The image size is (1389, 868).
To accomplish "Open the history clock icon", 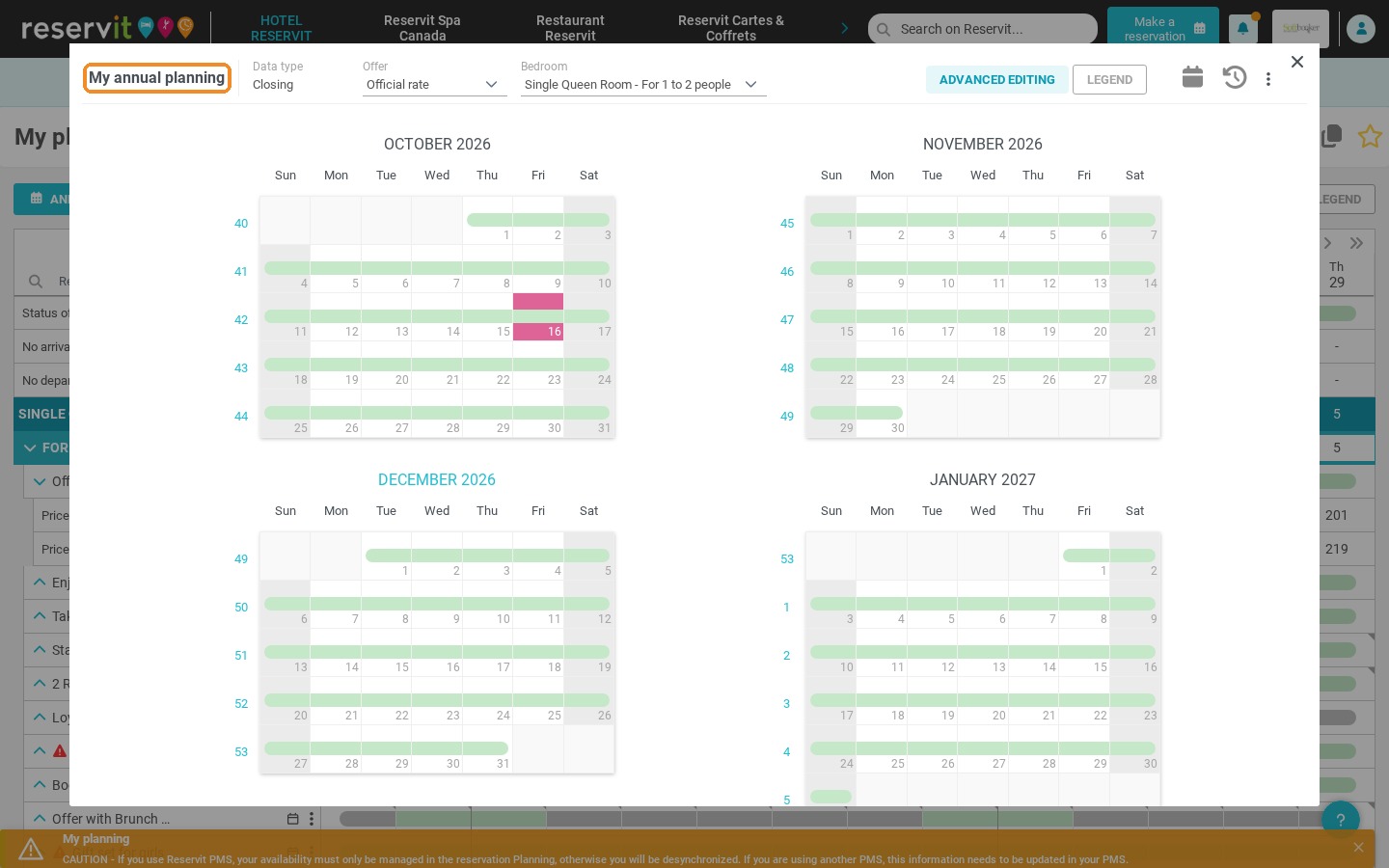I will pos(1235,77).
